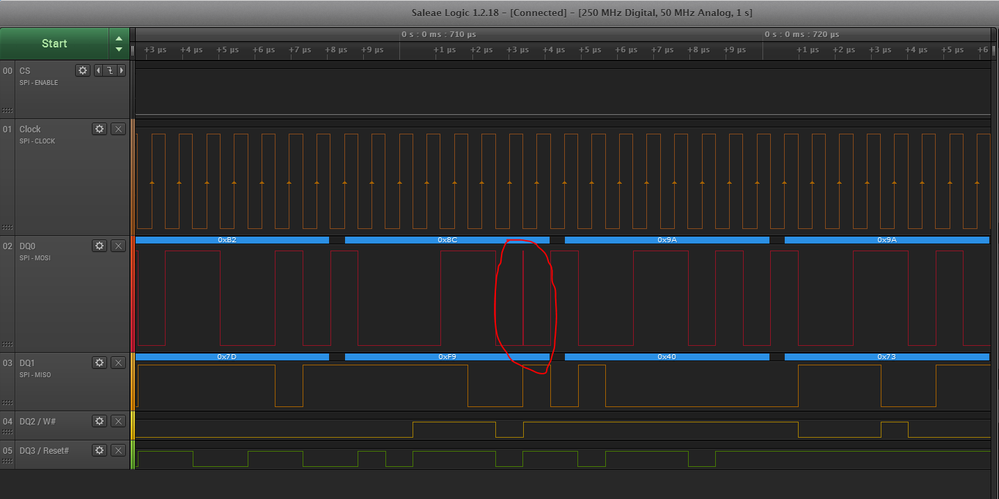Click MOSI decoded byte 0x8C
The image size is (999, 499).
[447, 240]
